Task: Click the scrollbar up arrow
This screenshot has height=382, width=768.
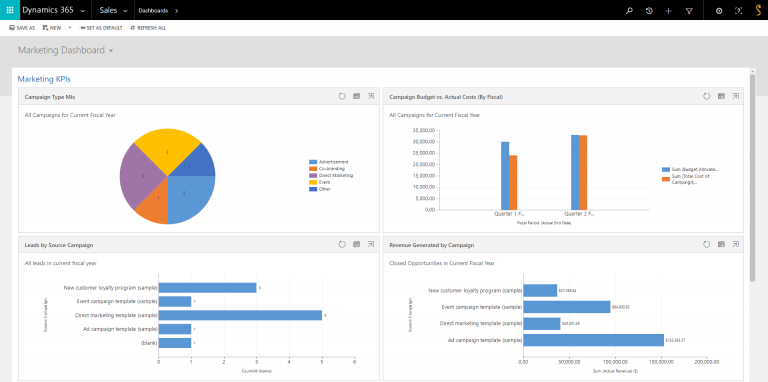Action: point(752,72)
